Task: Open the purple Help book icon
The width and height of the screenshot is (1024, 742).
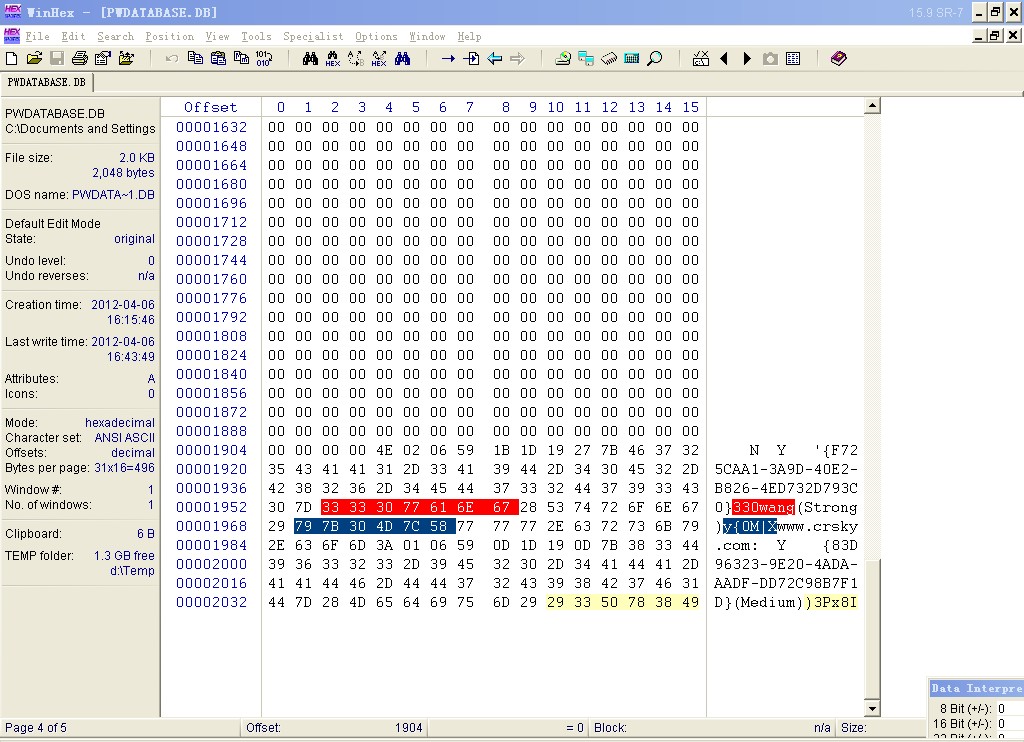Action: (839, 59)
